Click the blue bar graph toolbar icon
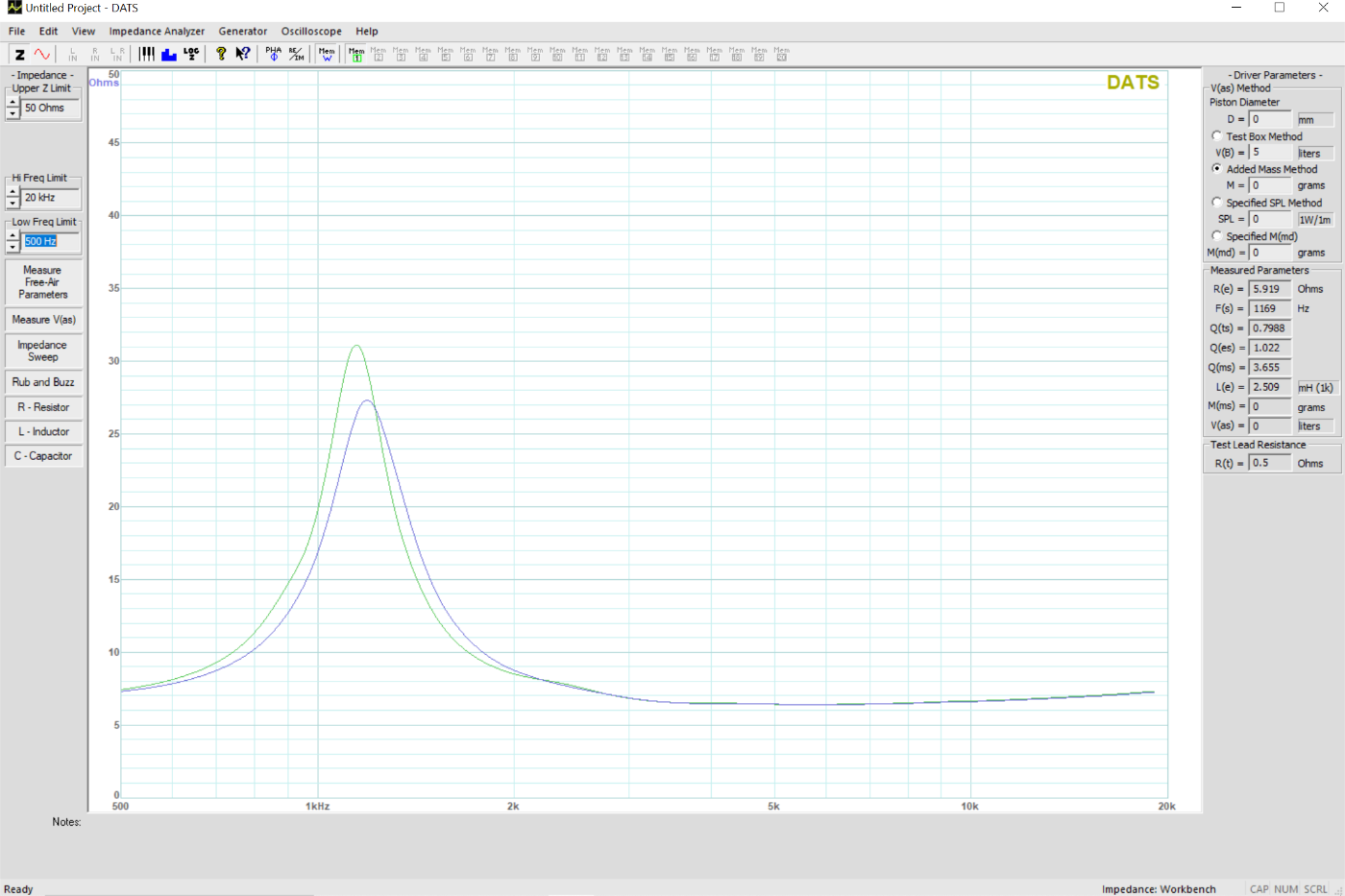Screen dimensions: 1345x896 pyautogui.click(x=169, y=55)
